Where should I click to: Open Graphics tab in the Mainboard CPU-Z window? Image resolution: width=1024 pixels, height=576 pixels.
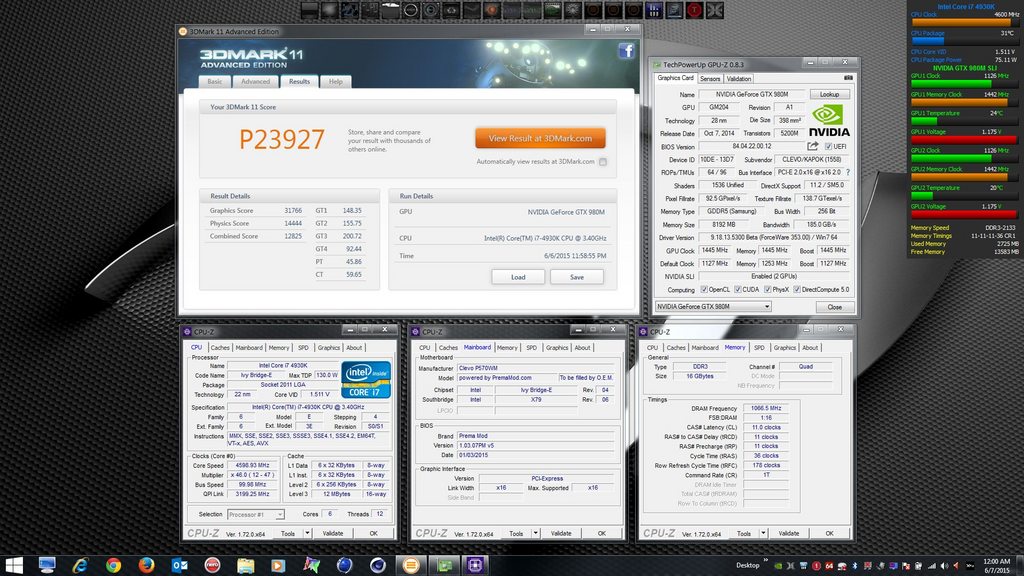coord(557,347)
